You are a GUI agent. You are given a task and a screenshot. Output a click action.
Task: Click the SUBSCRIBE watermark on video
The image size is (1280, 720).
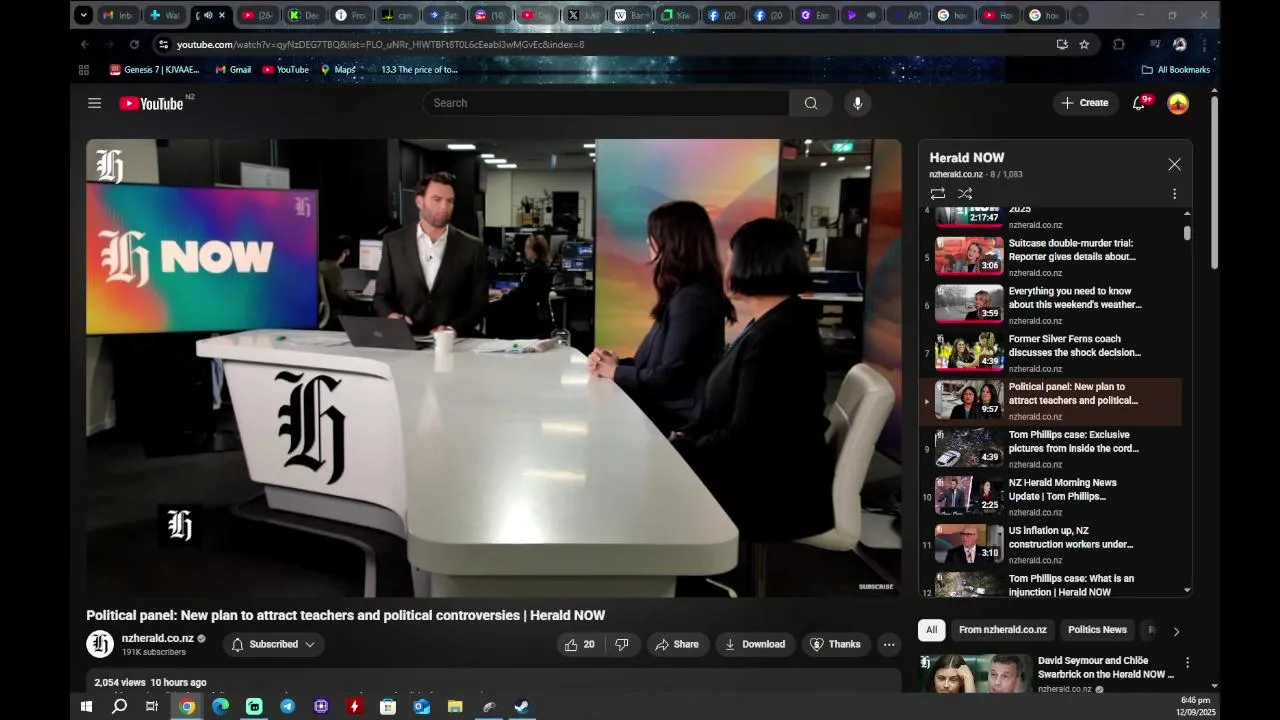point(876,587)
